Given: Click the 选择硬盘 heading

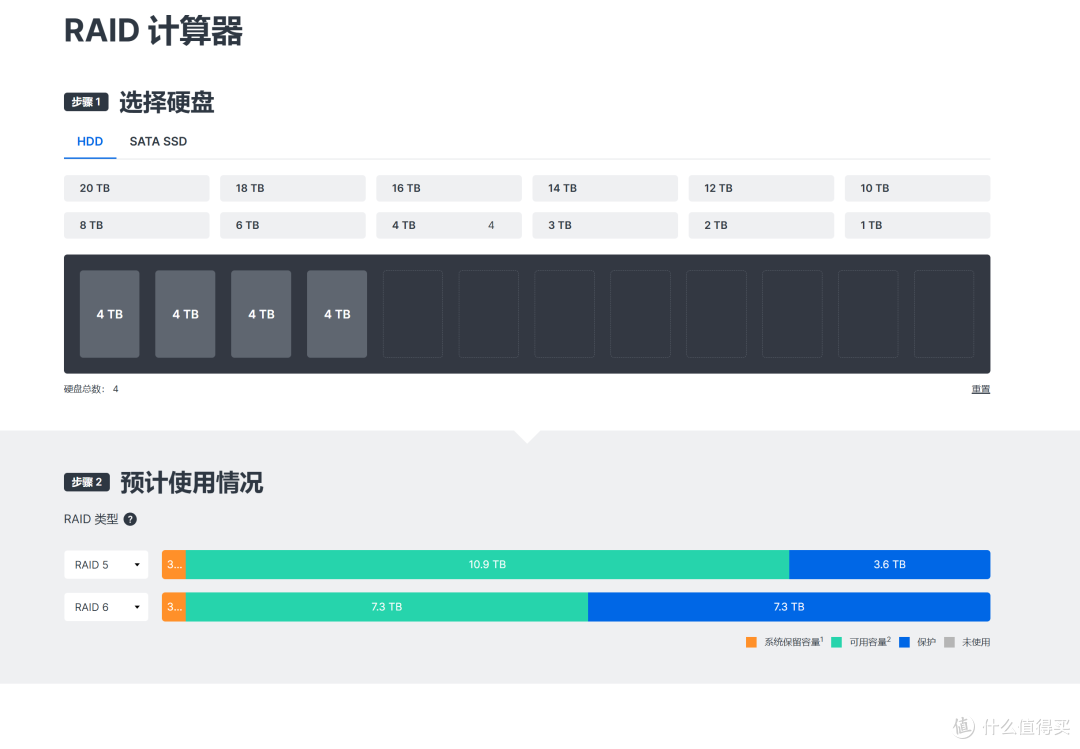Looking at the screenshot, I should coord(167,102).
